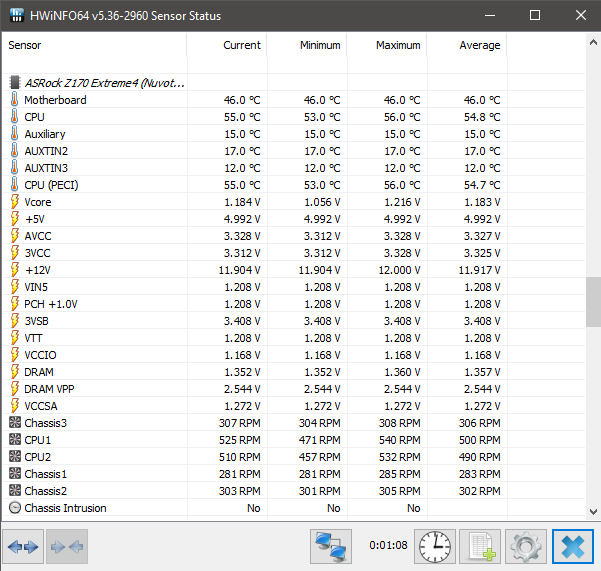Click the Auxiliary thermometer icon
Viewport: 601px width, 571px height.
coord(15,133)
